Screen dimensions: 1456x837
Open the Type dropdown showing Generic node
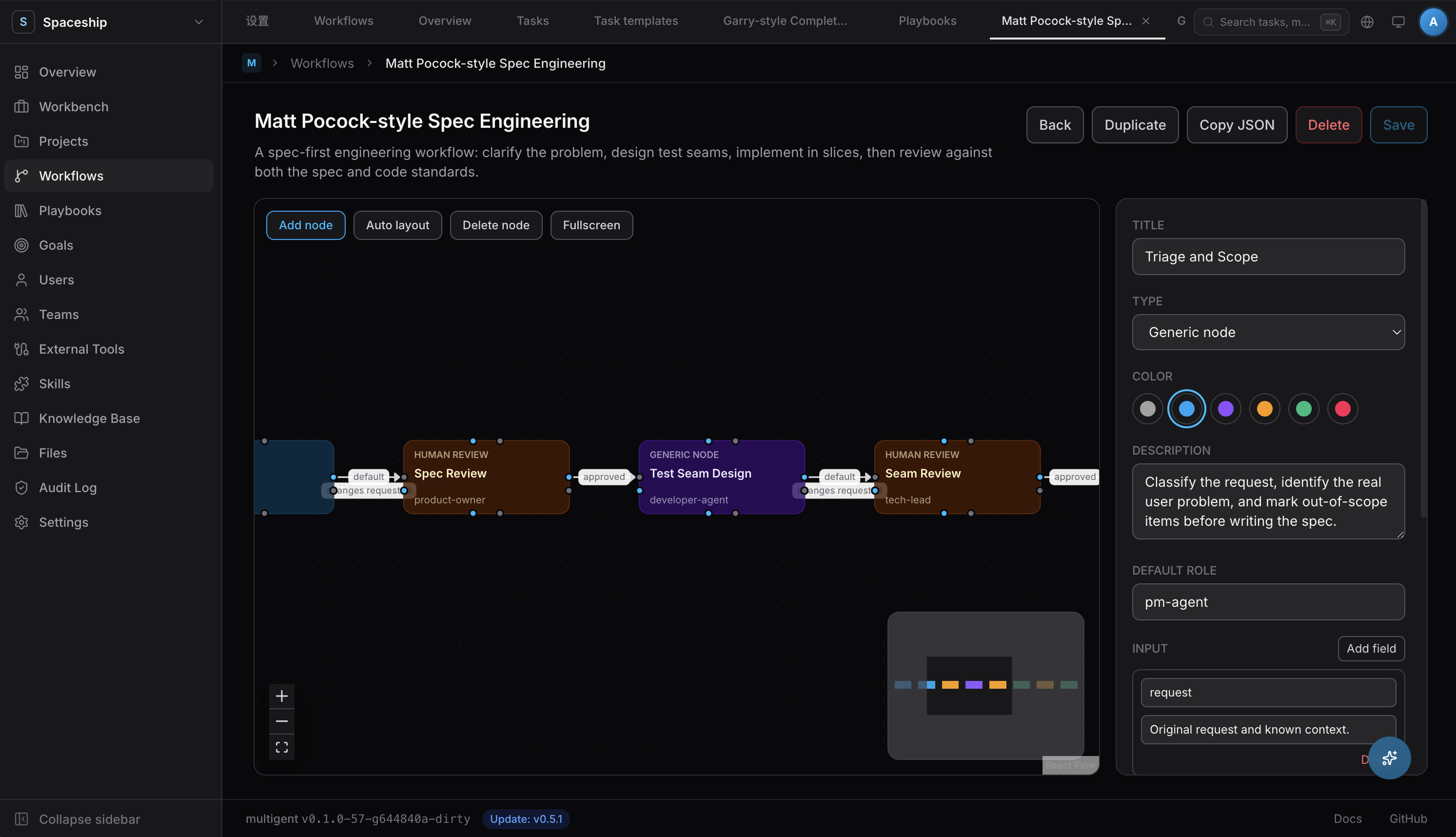coord(1268,332)
